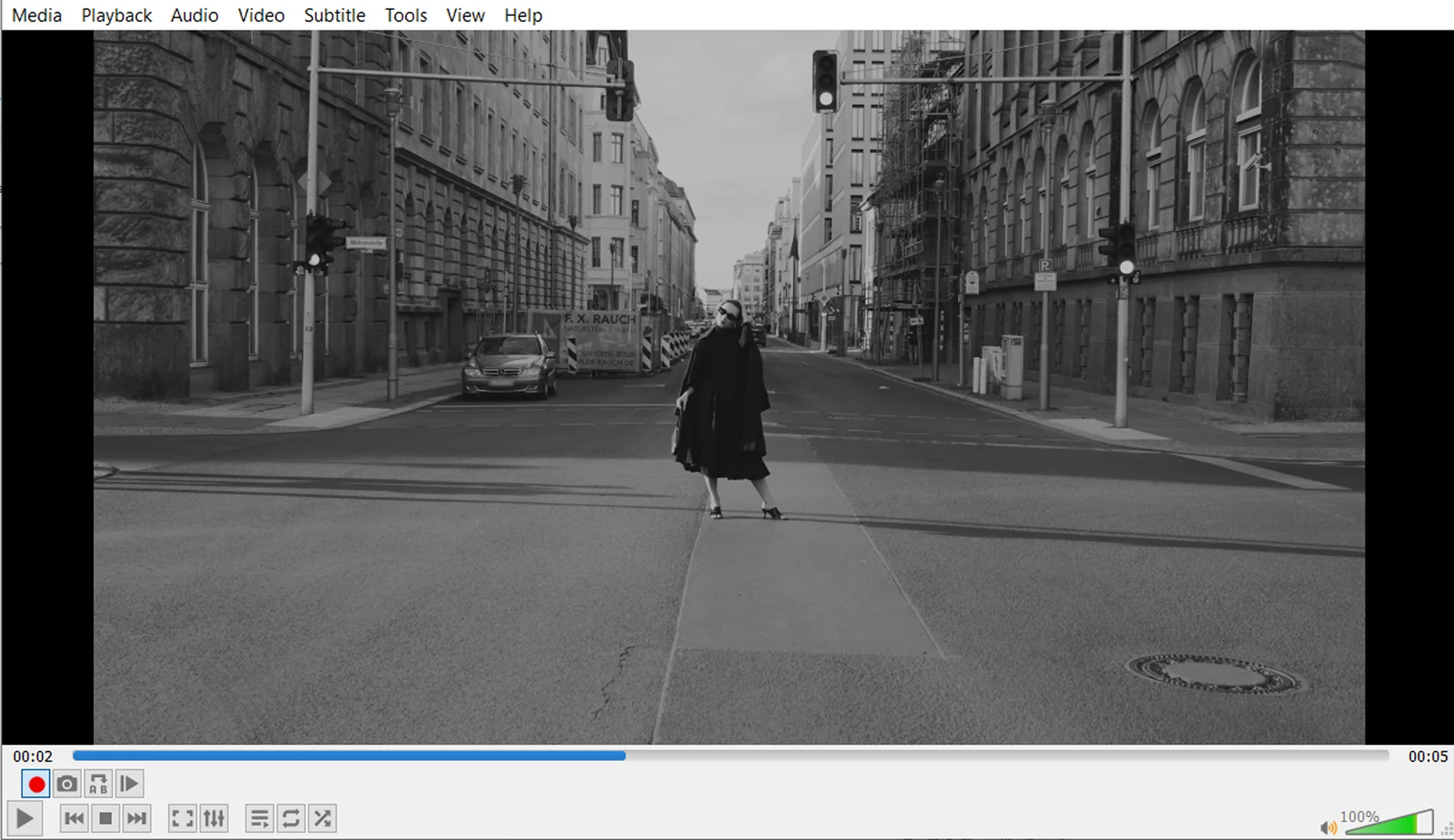
Task: Toggle the A-B loop button
Action: (x=98, y=784)
